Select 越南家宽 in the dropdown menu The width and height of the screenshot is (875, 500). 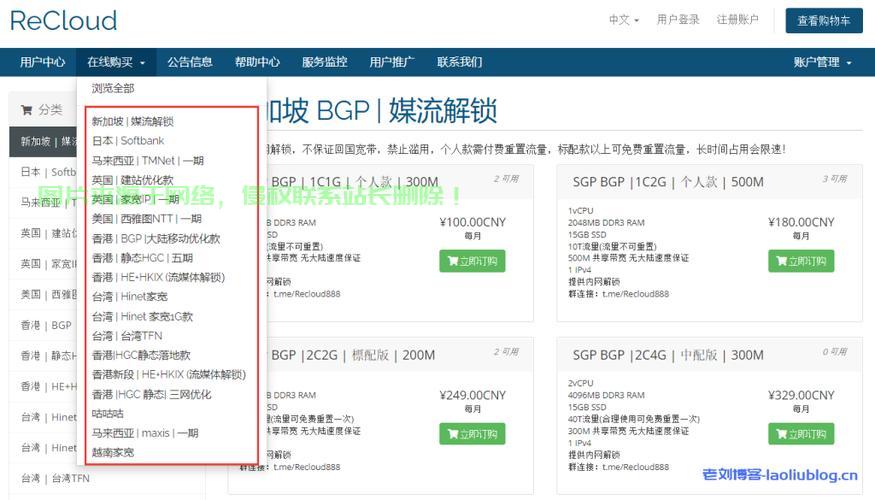point(112,453)
